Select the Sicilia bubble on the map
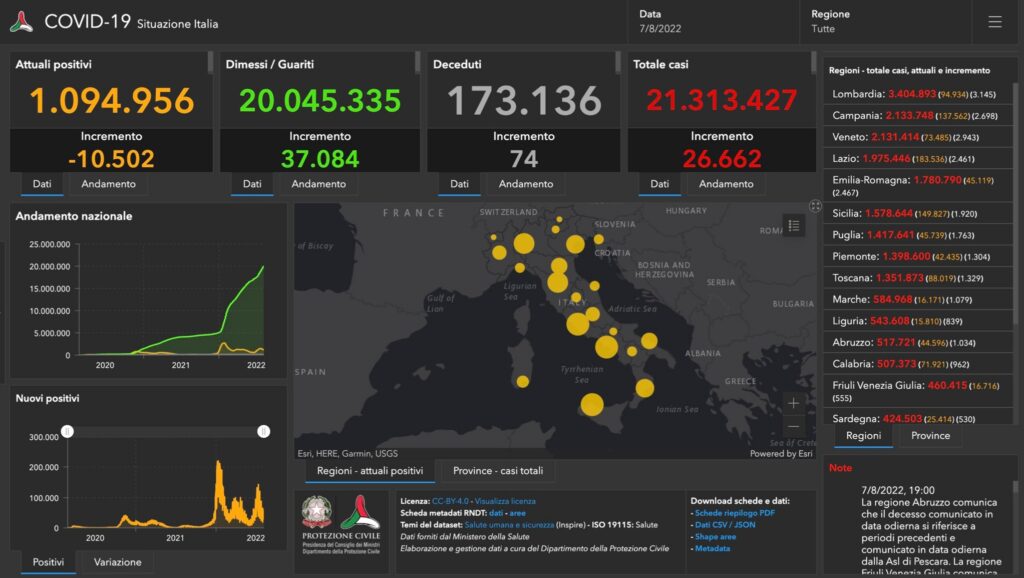 click(x=592, y=404)
